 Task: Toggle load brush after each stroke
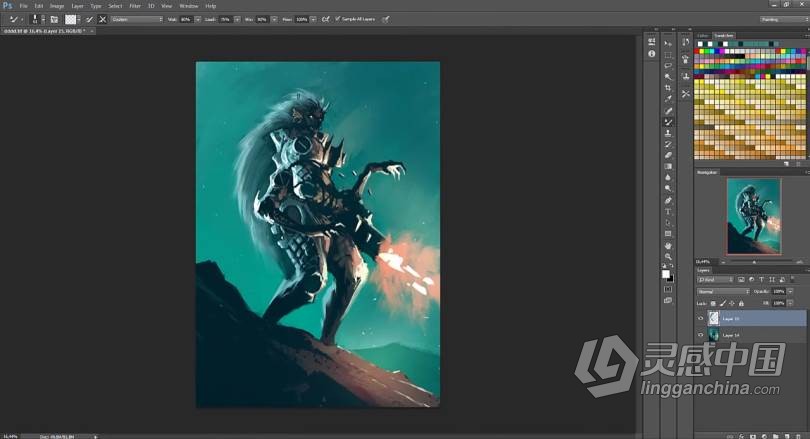pyautogui.click(x=89, y=19)
